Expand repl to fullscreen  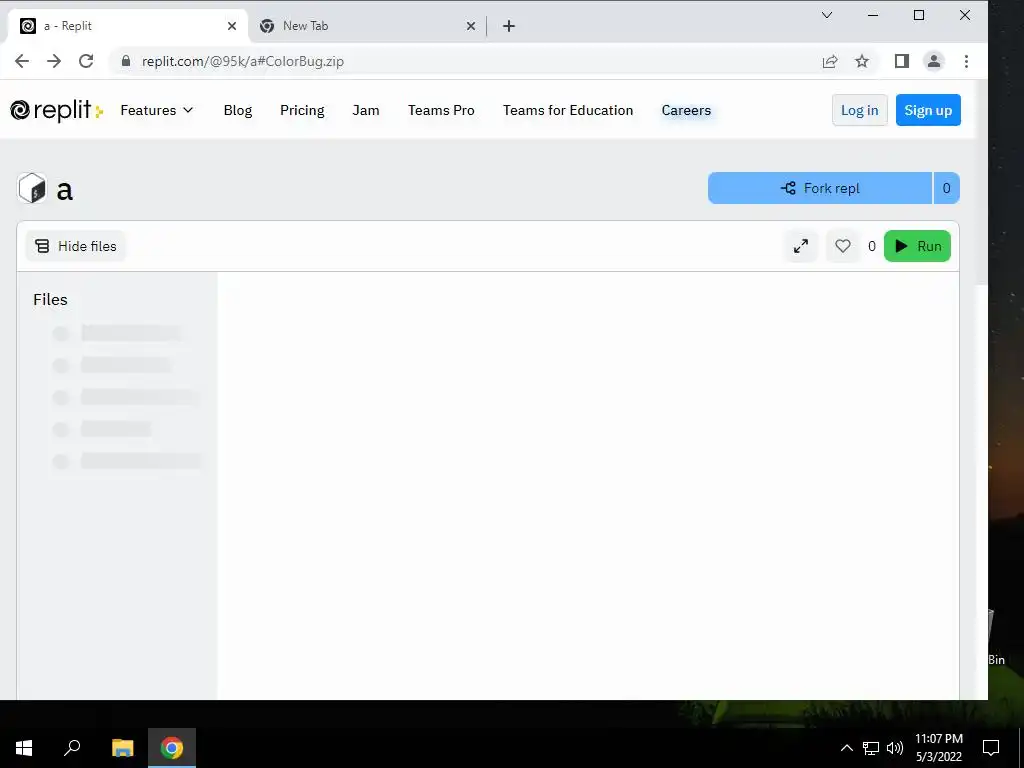[801, 246]
